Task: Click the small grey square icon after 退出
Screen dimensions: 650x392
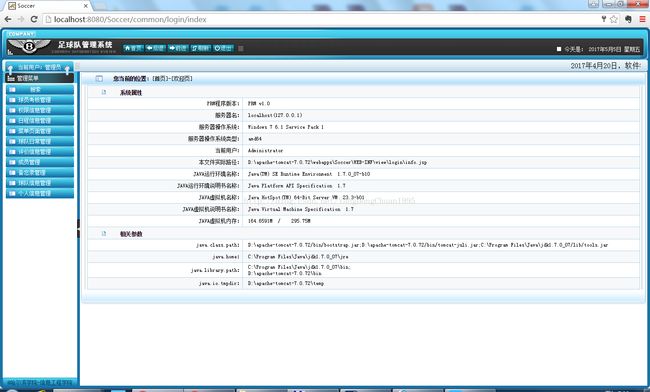Action: coord(240,48)
